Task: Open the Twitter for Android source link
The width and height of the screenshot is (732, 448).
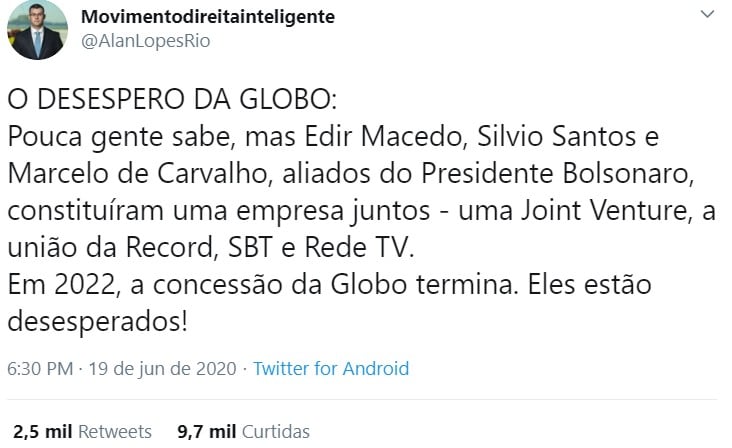Action: tap(331, 368)
